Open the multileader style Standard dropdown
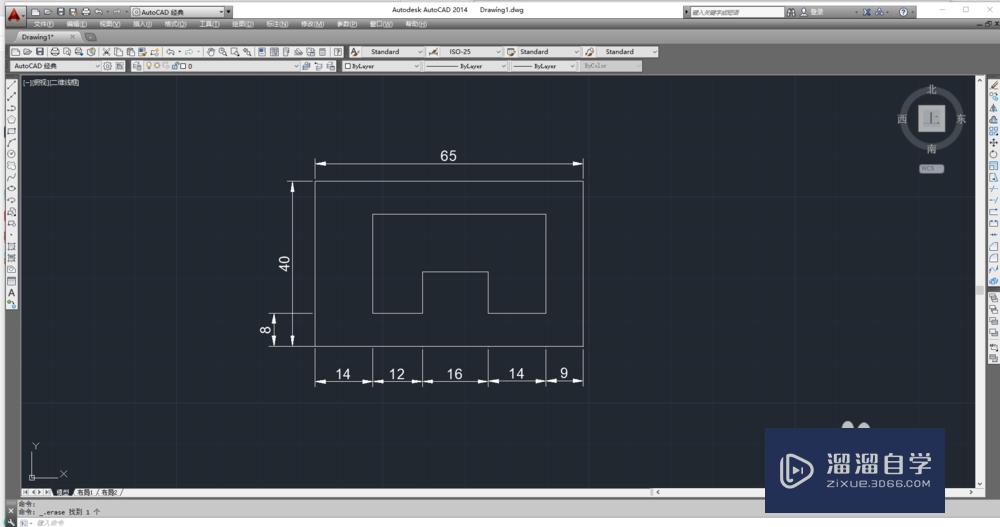The image size is (1000, 527). tap(627, 52)
